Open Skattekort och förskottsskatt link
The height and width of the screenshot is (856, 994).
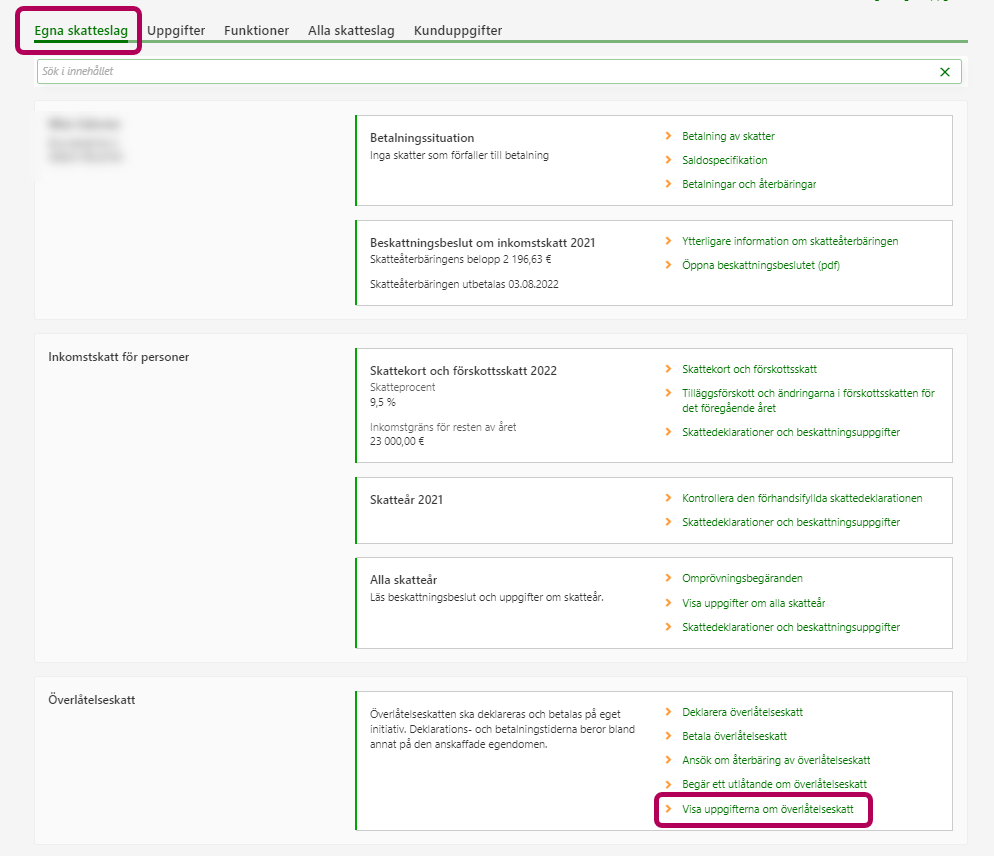756,369
